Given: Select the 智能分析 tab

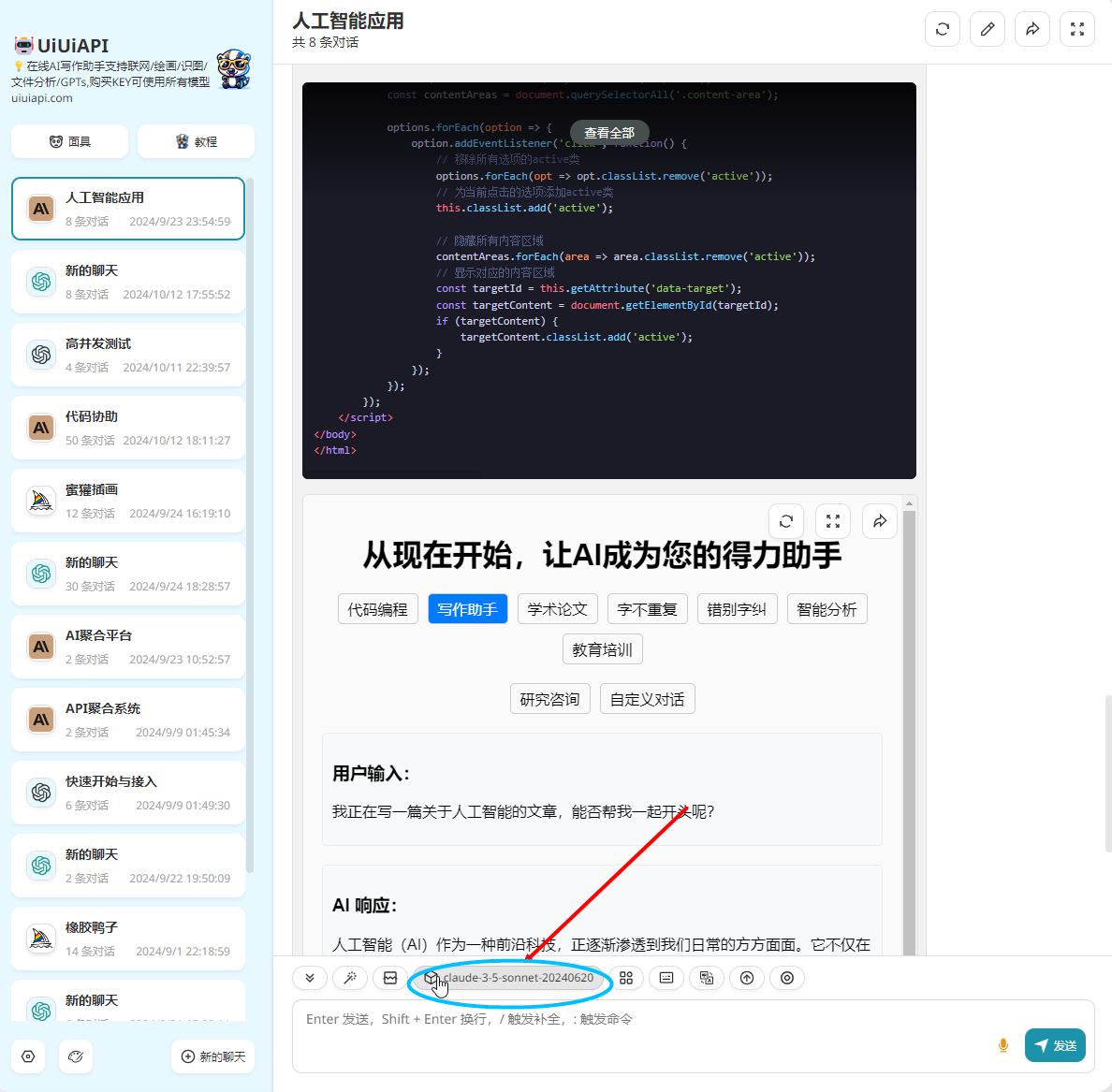Looking at the screenshot, I should (827, 609).
